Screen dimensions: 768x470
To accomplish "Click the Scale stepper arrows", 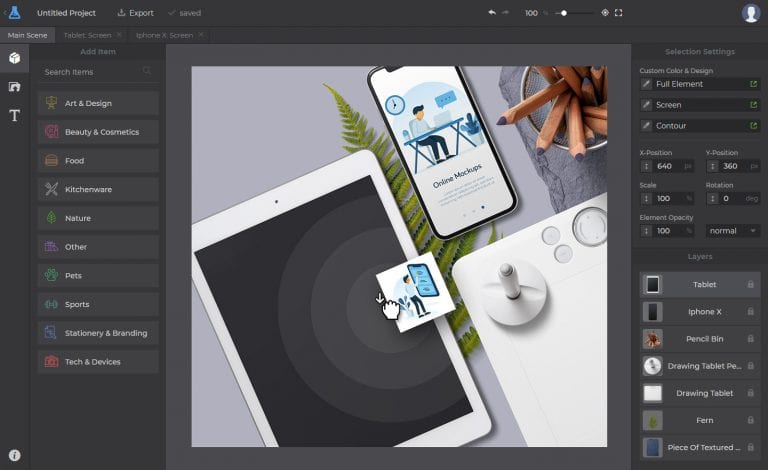I will click(646, 199).
